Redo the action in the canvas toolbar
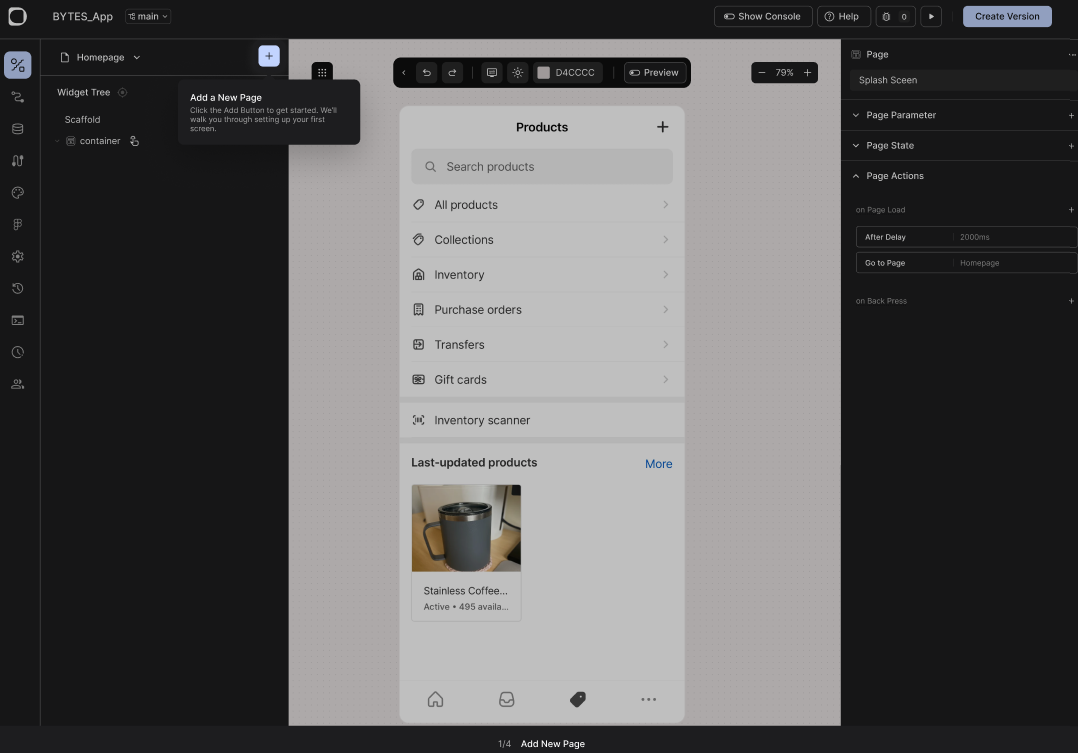Screen dimensions: 1078x753 point(452,72)
